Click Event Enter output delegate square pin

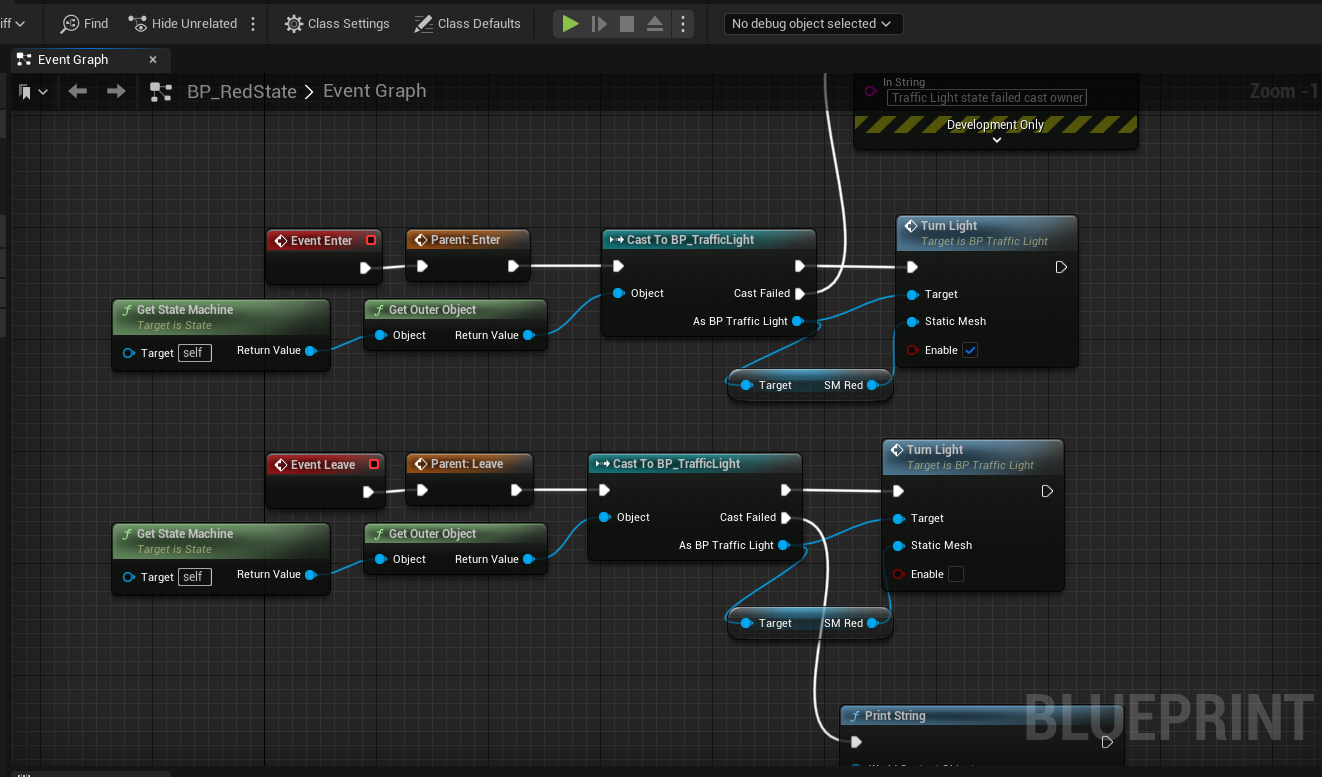point(371,240)
